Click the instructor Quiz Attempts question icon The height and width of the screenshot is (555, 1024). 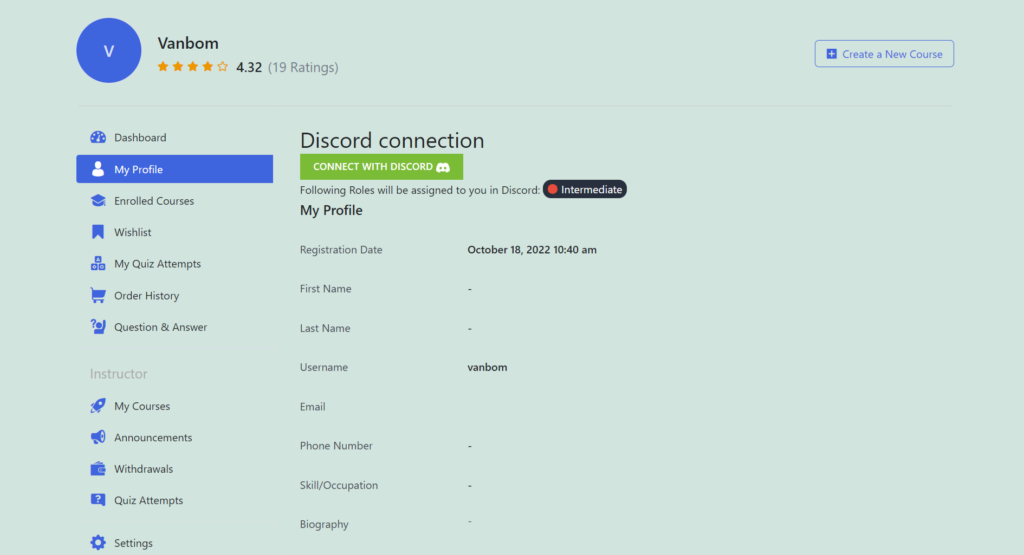98,500
